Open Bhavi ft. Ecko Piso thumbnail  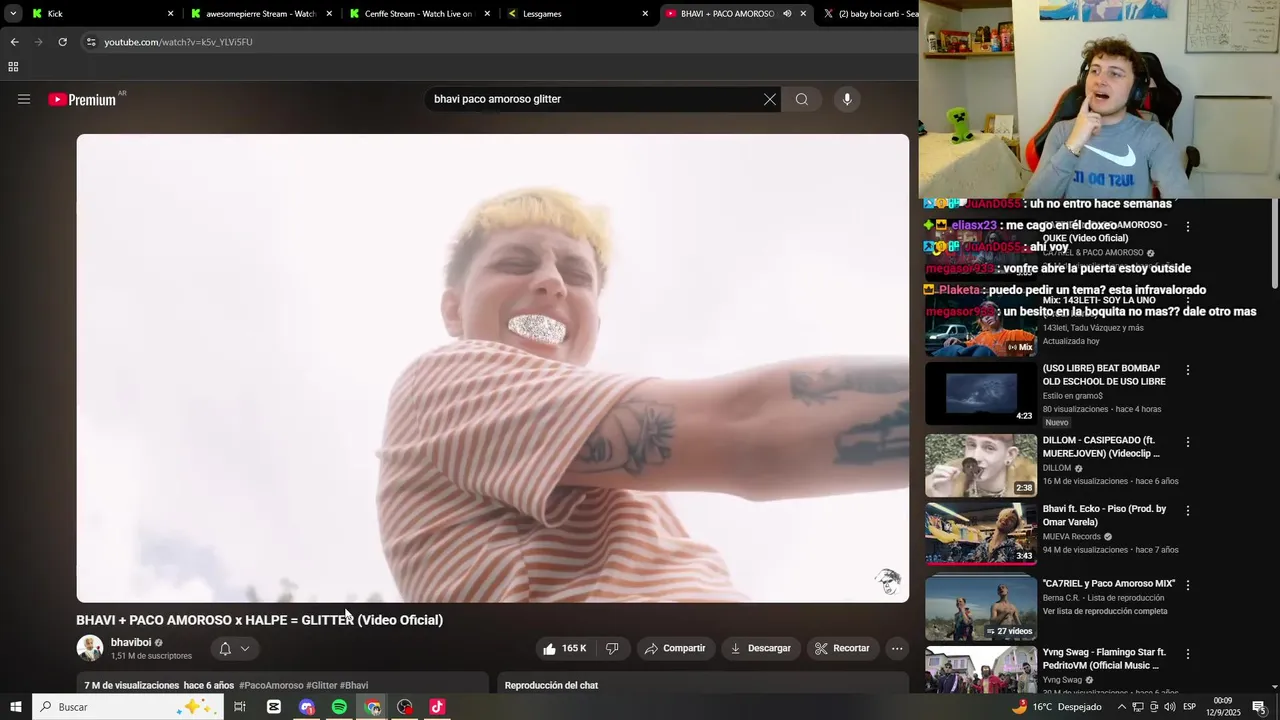click(x=981, y=534)
